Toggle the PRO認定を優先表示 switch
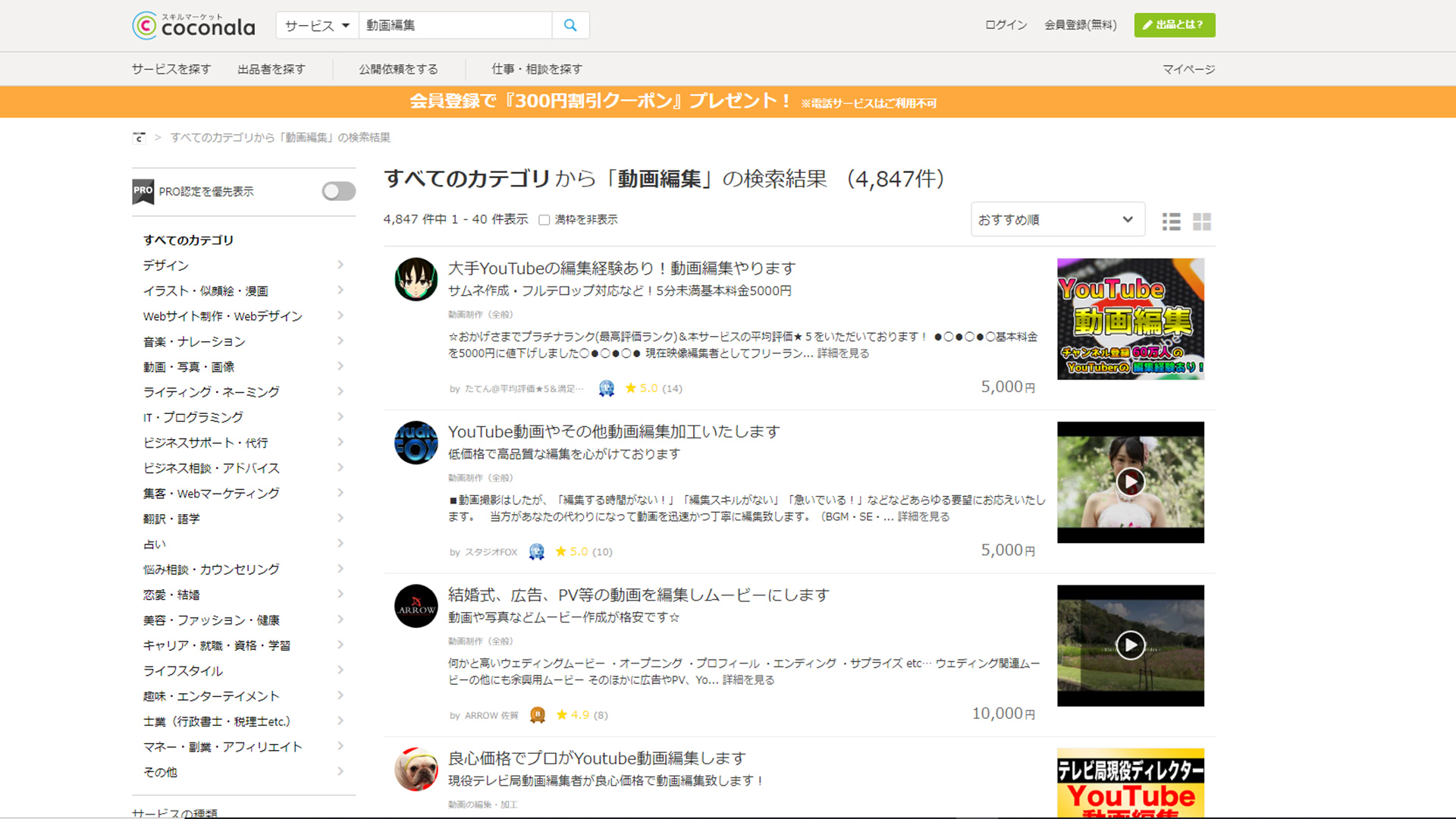 click(x=338, y=191)
